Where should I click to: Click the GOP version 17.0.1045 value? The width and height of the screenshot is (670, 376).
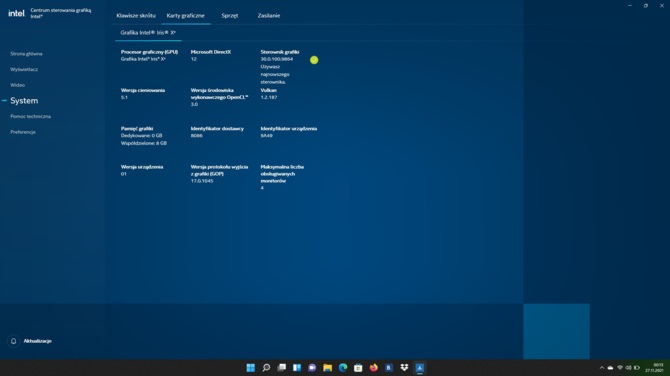[202, 181]
